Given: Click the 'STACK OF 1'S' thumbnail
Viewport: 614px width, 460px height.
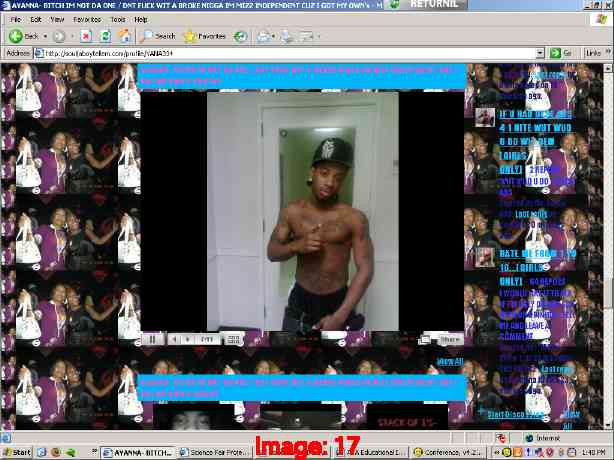Looking at the screenshot, I should (x=407, y=417).
